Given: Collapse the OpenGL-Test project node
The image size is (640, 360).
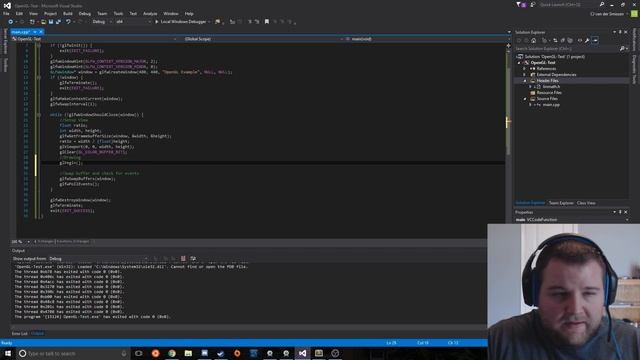Looking at the screenshot, I should click(x=519, y=62).
